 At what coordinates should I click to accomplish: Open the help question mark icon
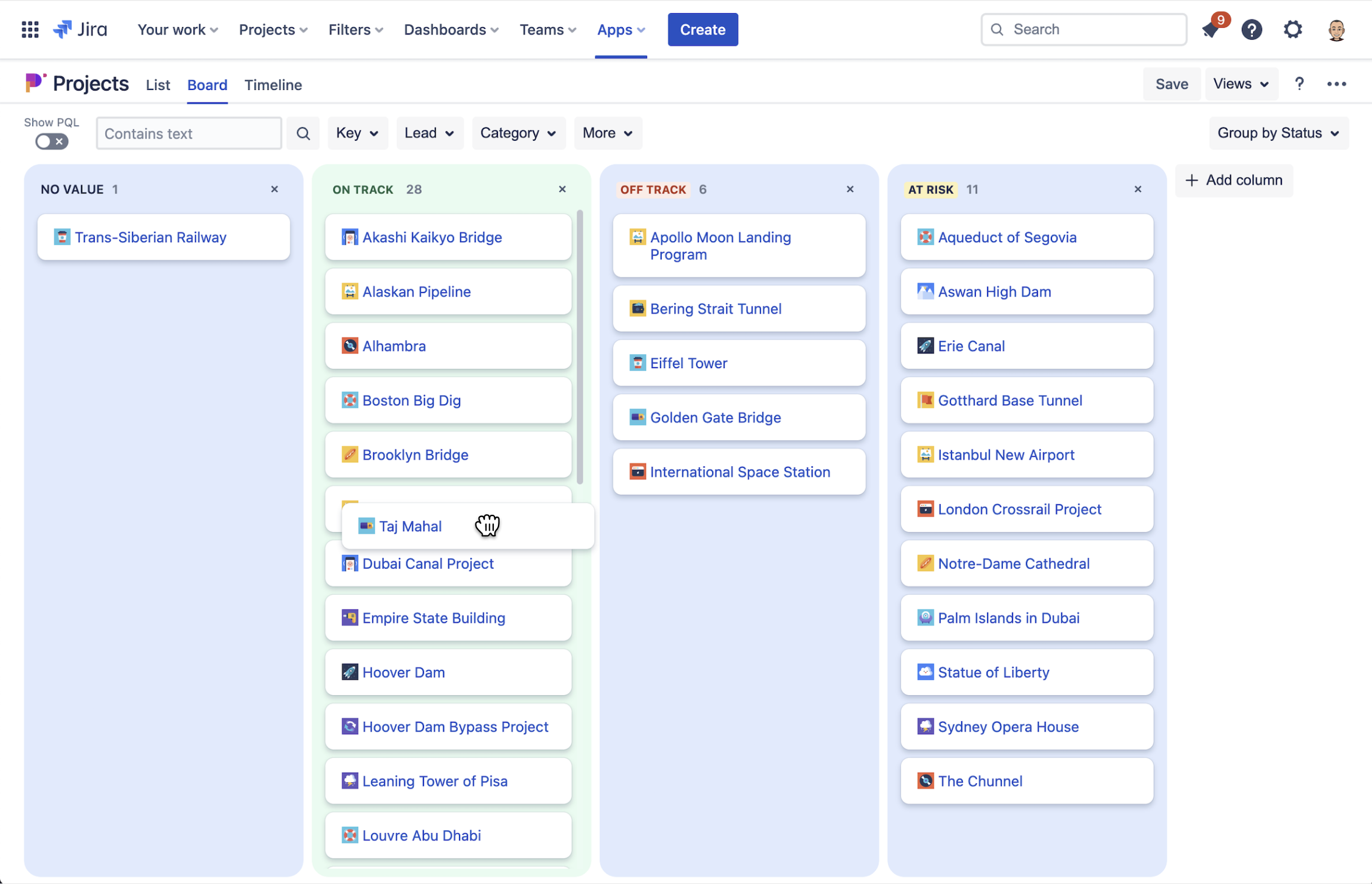pos(1252,29)
